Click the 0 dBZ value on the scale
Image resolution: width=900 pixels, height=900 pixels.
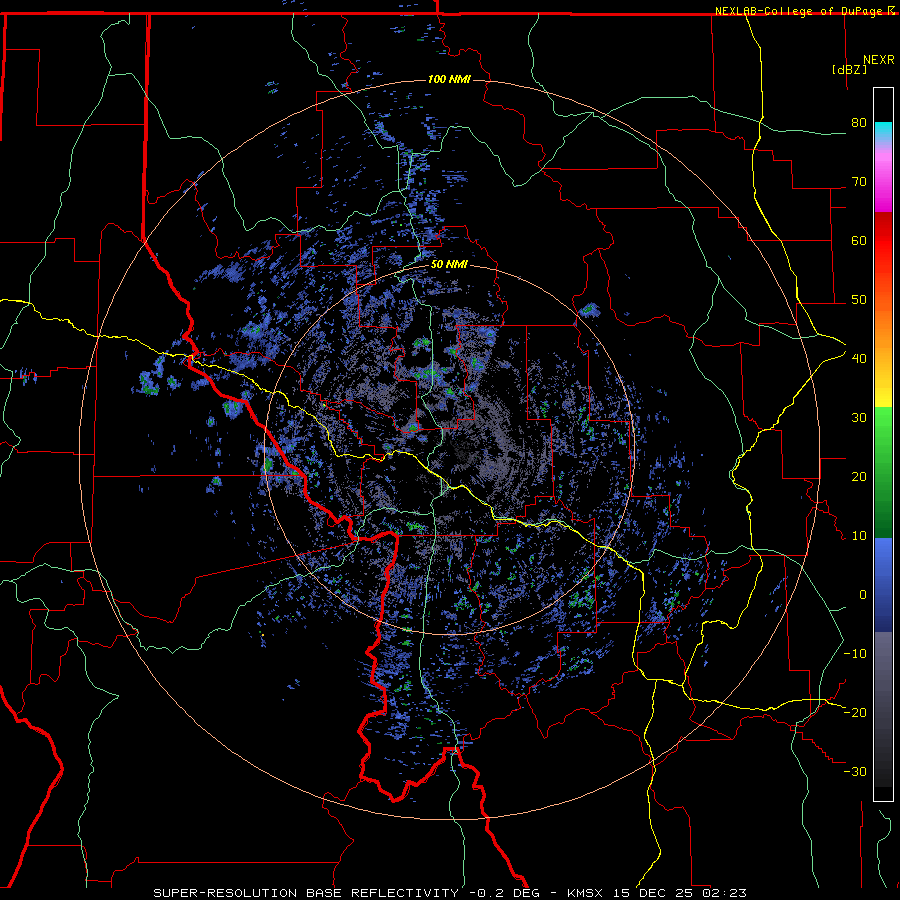[x=863, y=595]
